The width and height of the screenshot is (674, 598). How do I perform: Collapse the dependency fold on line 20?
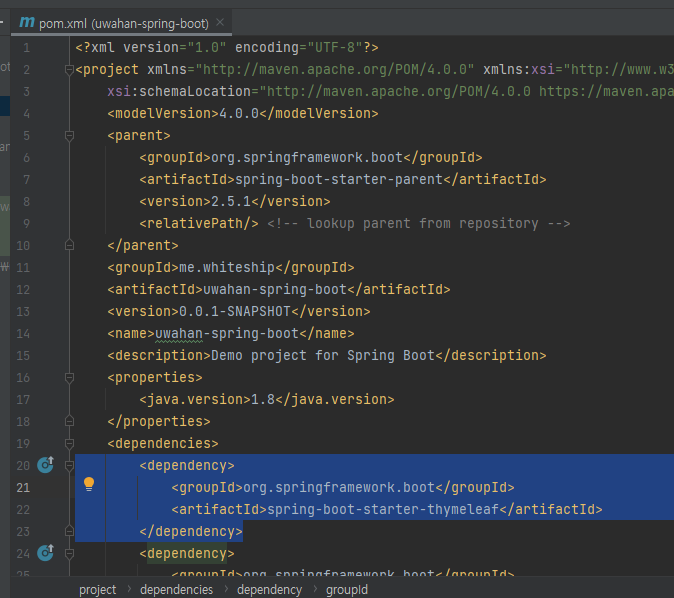click(x=69, y=466)
